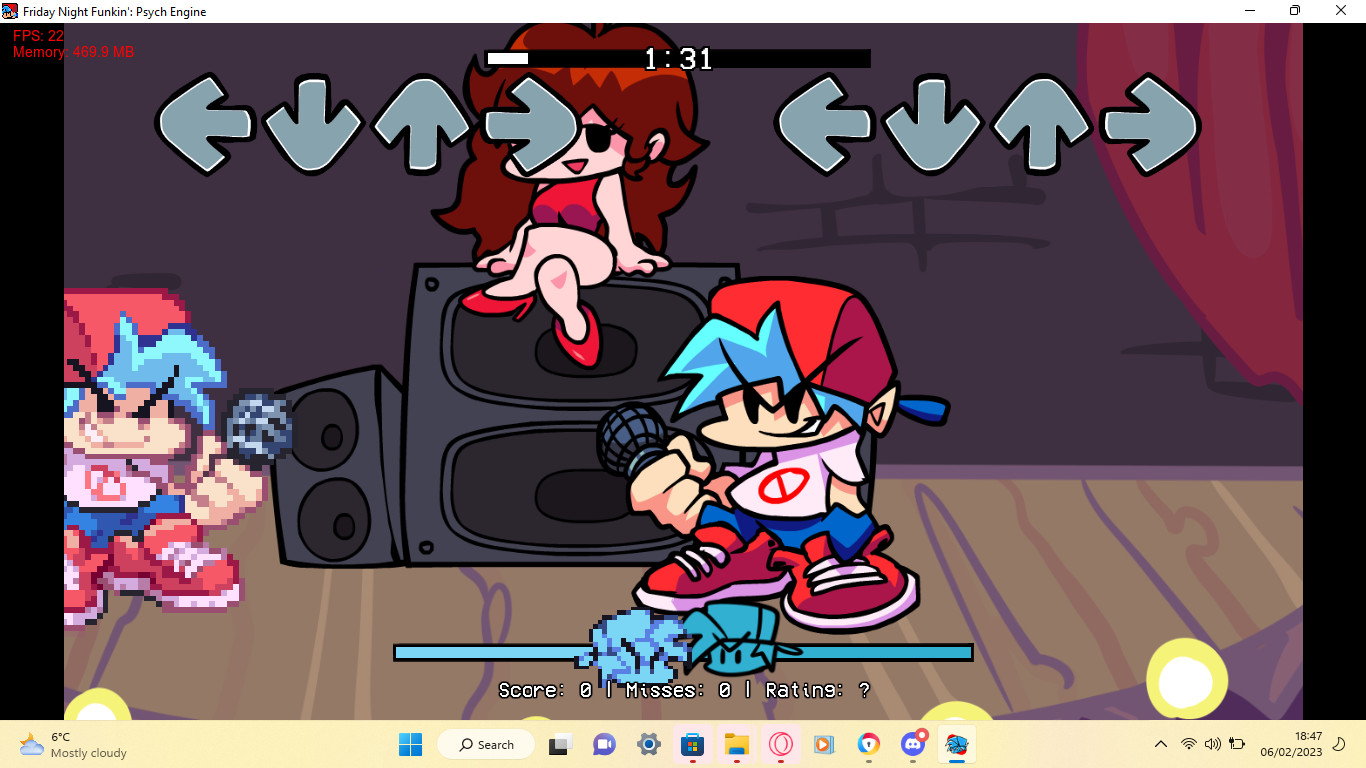Open the volume speaker icon in the tray
The image size is (1366, 768).
[1213, 744]
